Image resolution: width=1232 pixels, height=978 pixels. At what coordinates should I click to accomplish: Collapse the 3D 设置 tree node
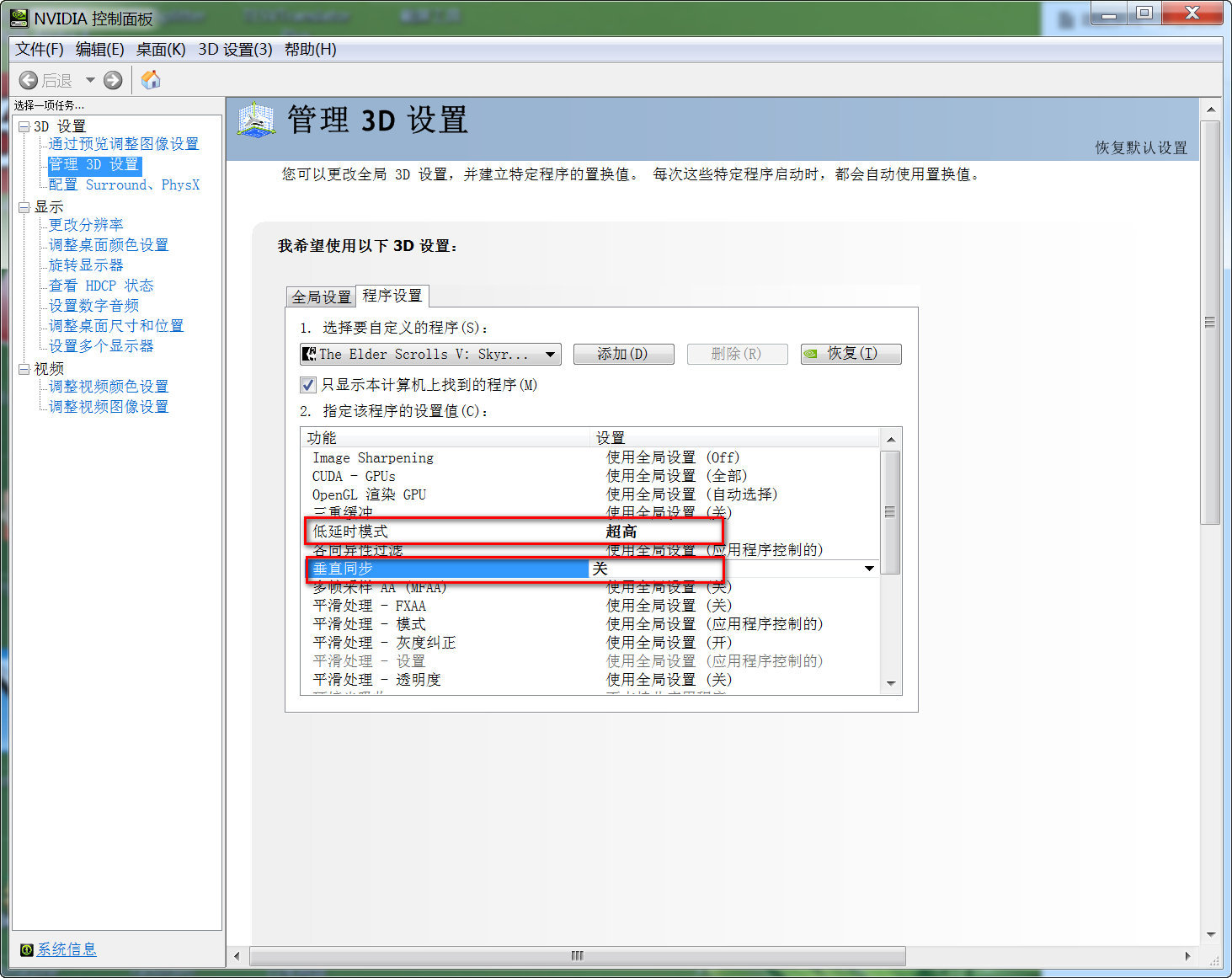[x=24, y=126]
